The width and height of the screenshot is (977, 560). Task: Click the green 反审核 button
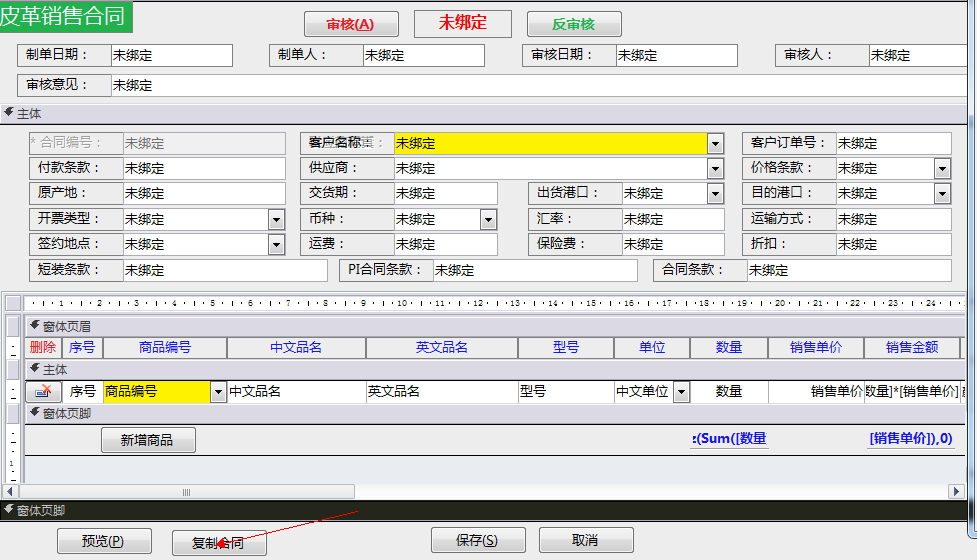[574, 24]
